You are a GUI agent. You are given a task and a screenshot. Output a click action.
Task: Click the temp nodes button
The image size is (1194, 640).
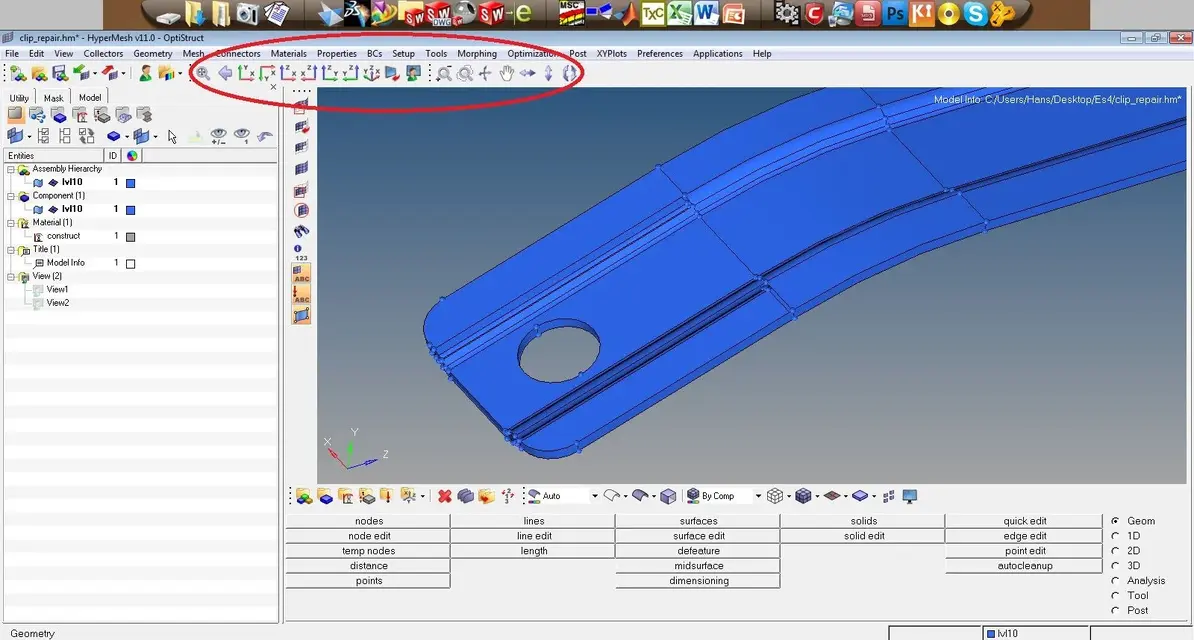coord(369,551)
